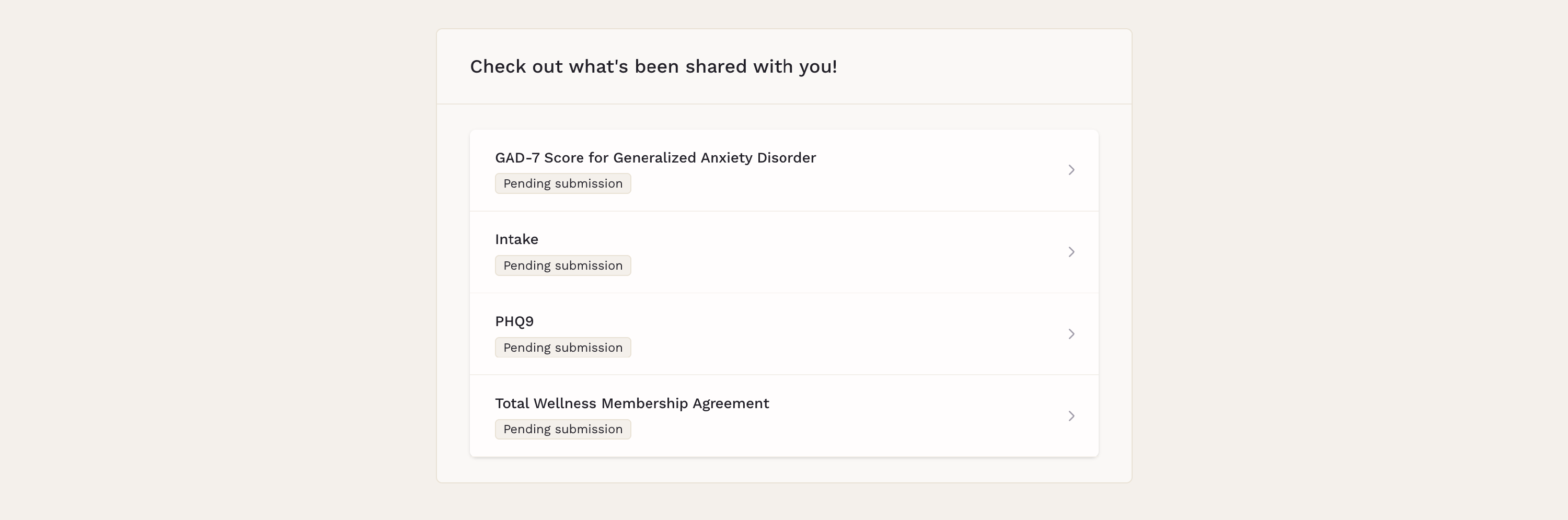
Task: Open the GAD-7 form via its chevron
Action: click(x=1071, y=170)
